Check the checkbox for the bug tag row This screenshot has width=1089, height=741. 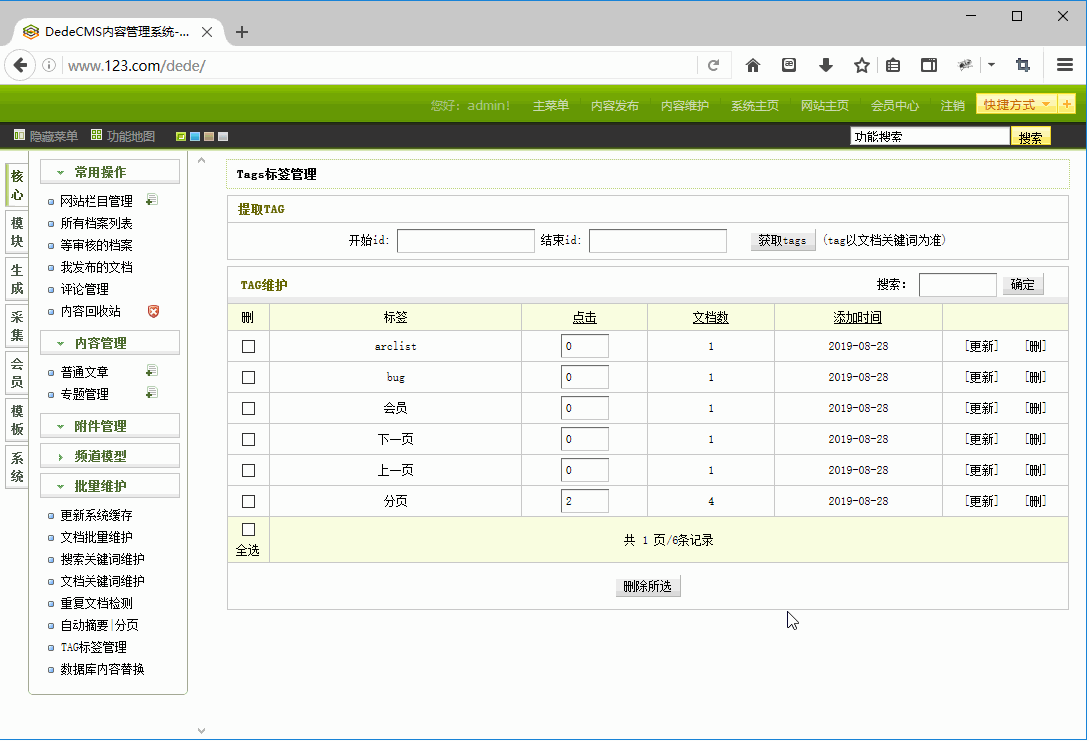[247, 377]
